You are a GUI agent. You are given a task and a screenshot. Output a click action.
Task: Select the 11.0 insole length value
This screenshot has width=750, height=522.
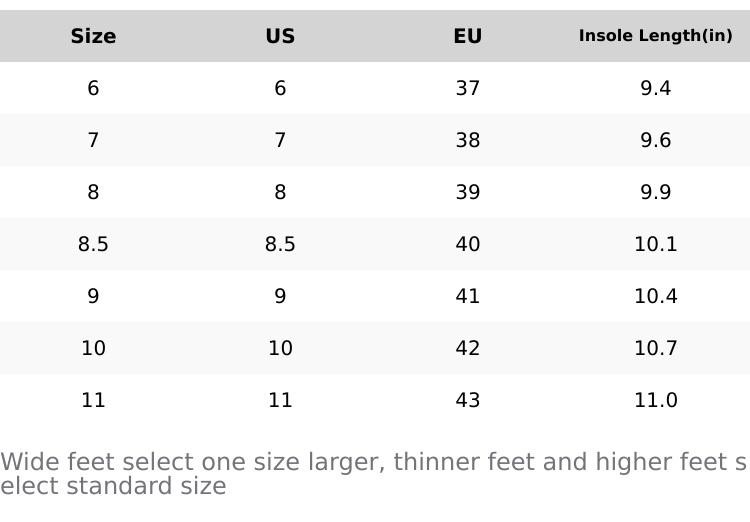pos(655,400)
